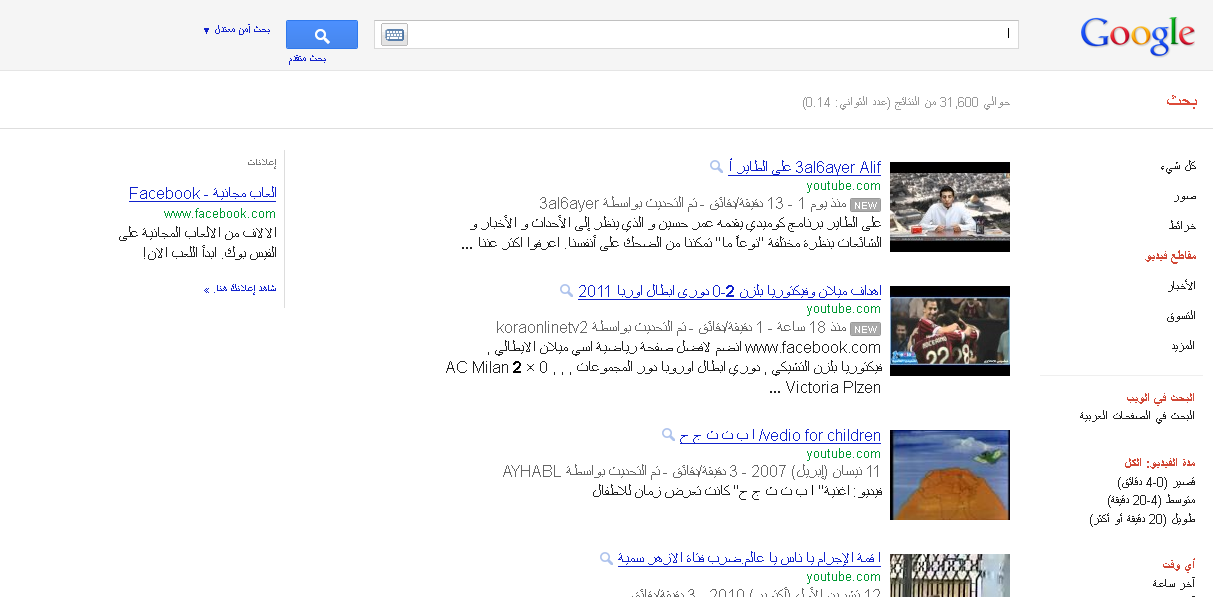Preview magnifier beside the 'اوربا 2011' result title
Screen dimensions: 1213x597
coord(566,290)
